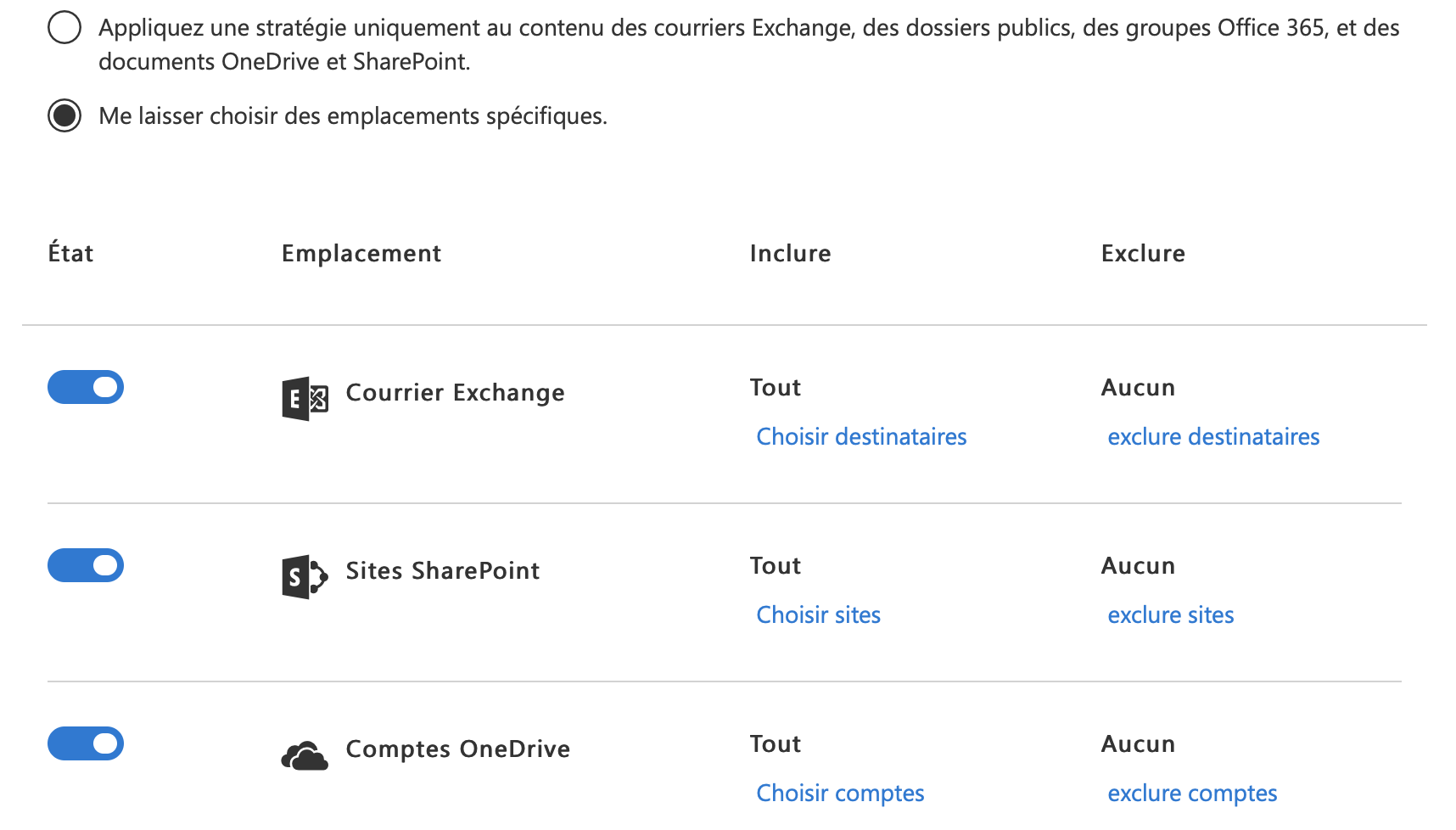Screen dimensions: 1456x830
Task: Click the 'État' column header
Action: point(70,253)
